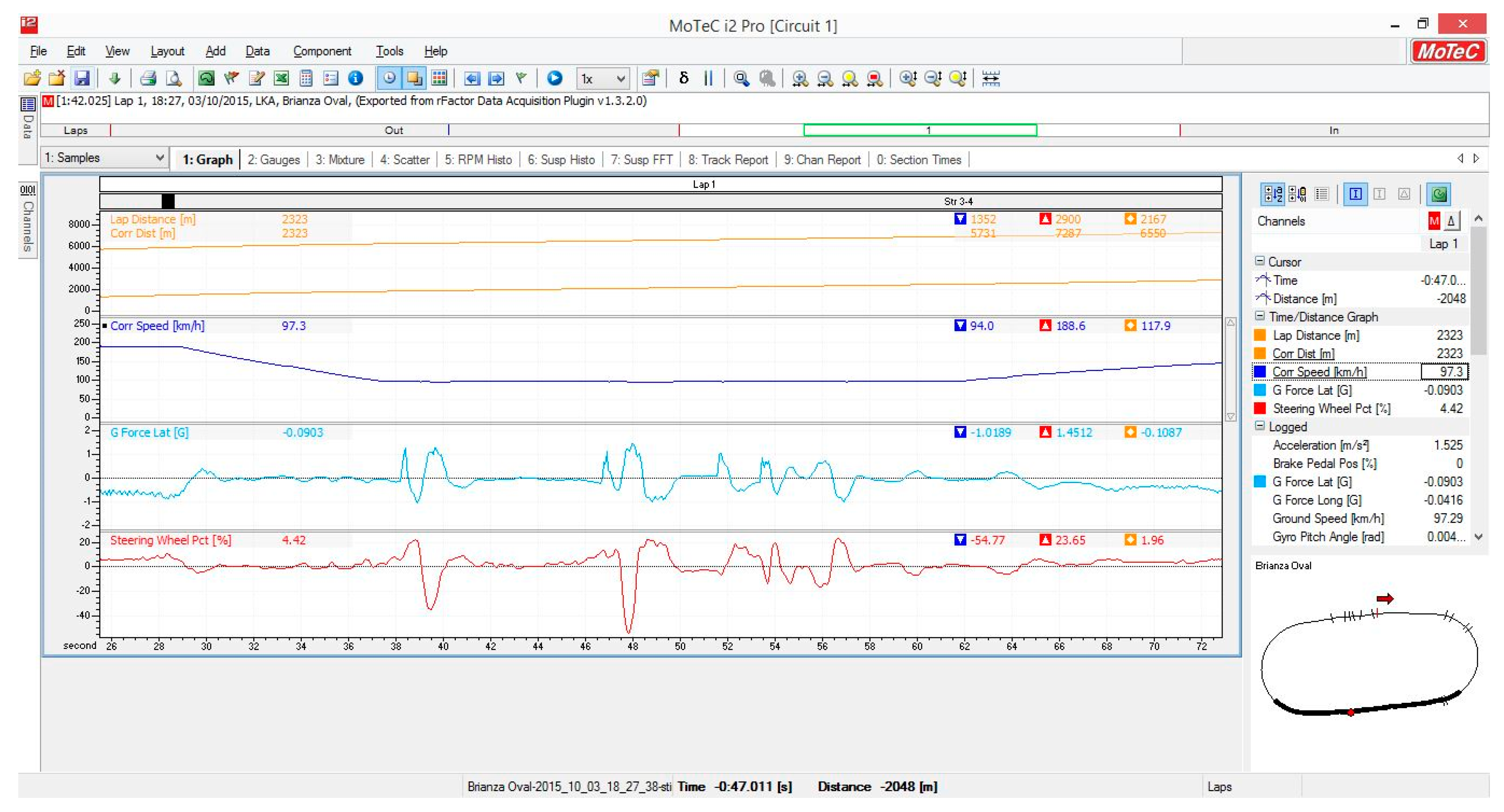The image size is (1504, 812).
Task: Open the playback speed 1x dropdown
Action: click(x=603, y=78)
